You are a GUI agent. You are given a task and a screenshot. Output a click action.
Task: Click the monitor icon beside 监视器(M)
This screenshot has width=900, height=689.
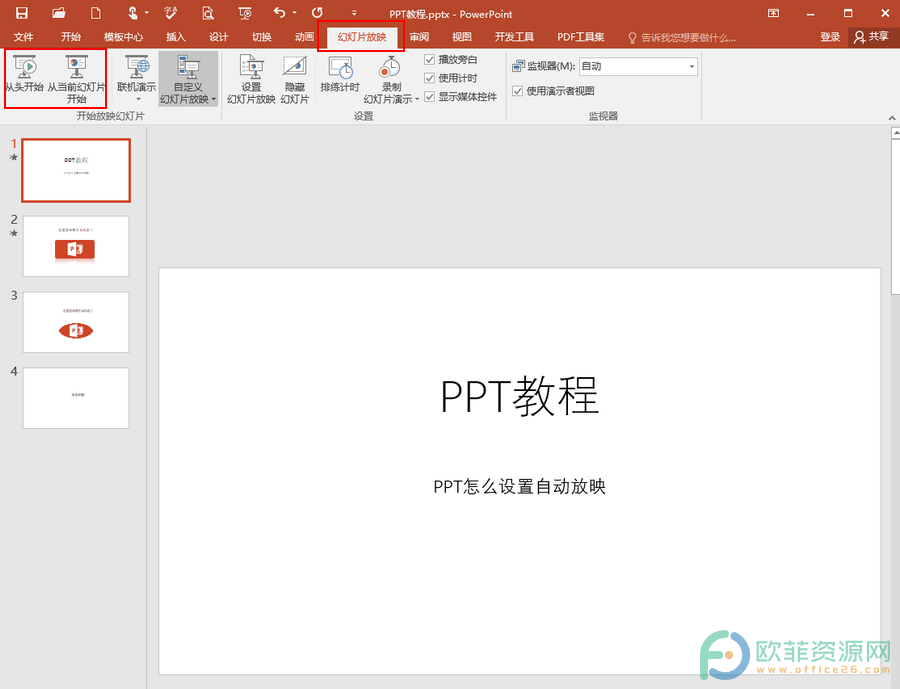(x=518, y=66)
